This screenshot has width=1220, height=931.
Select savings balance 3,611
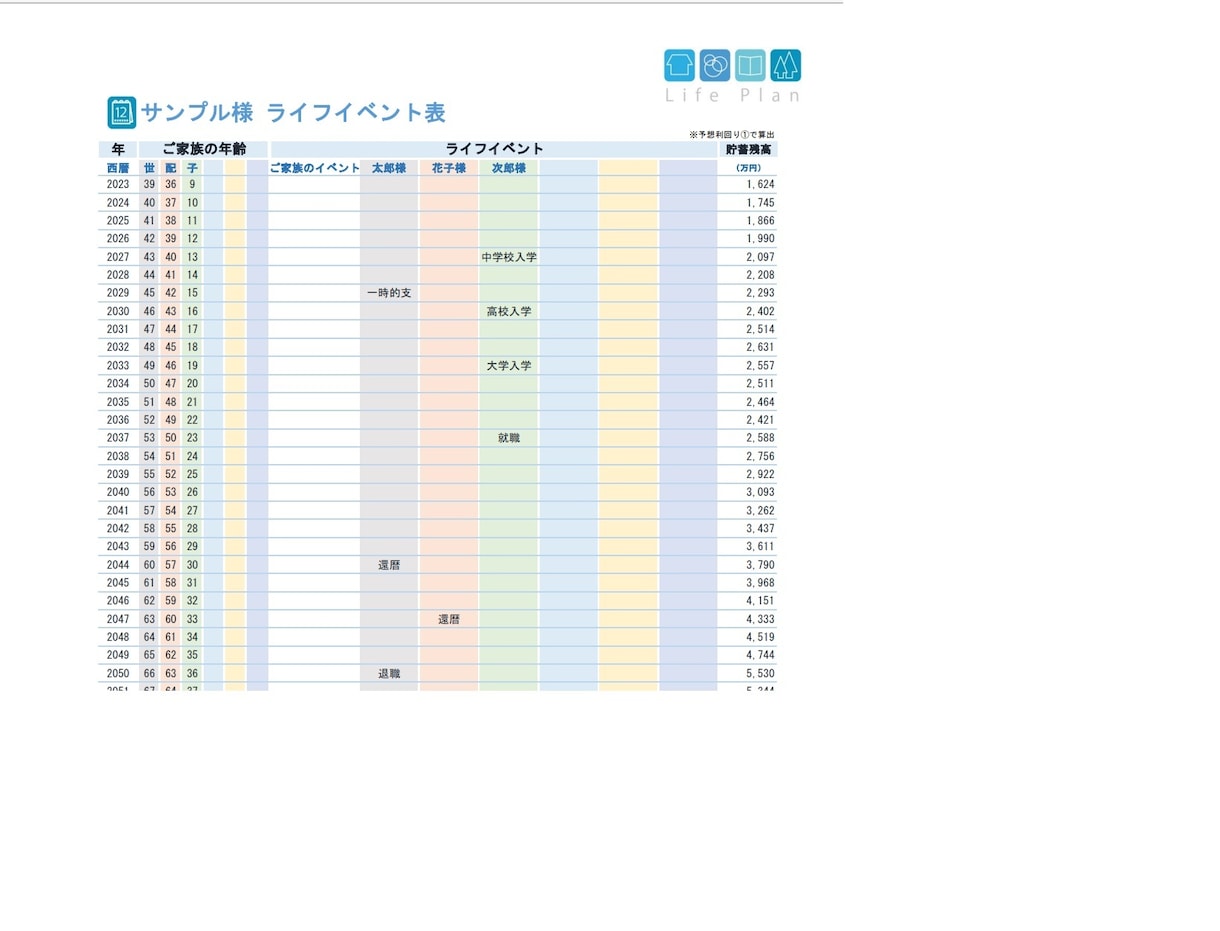tap(760, 547)
